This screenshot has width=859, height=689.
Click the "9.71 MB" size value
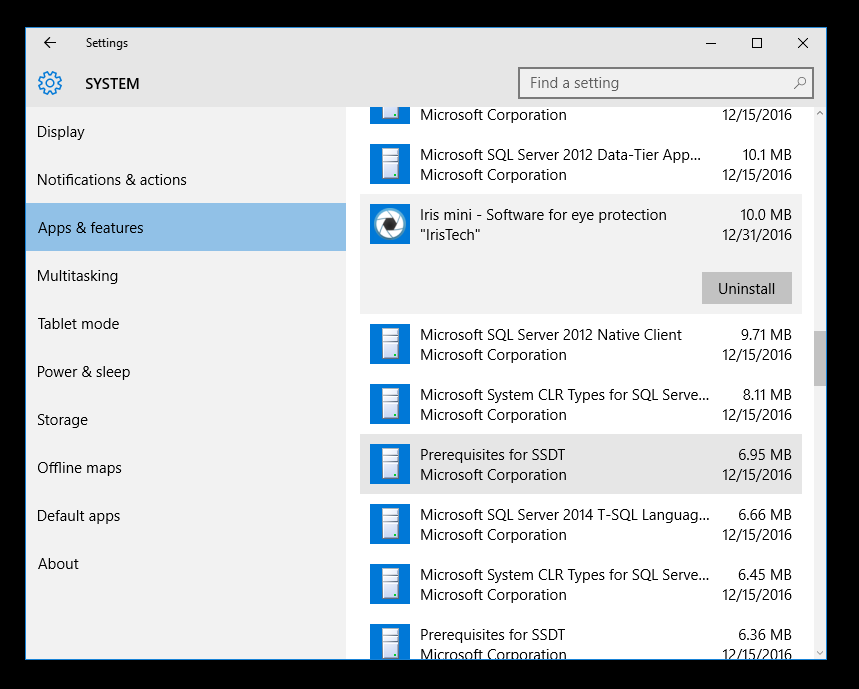click(766, 335)
